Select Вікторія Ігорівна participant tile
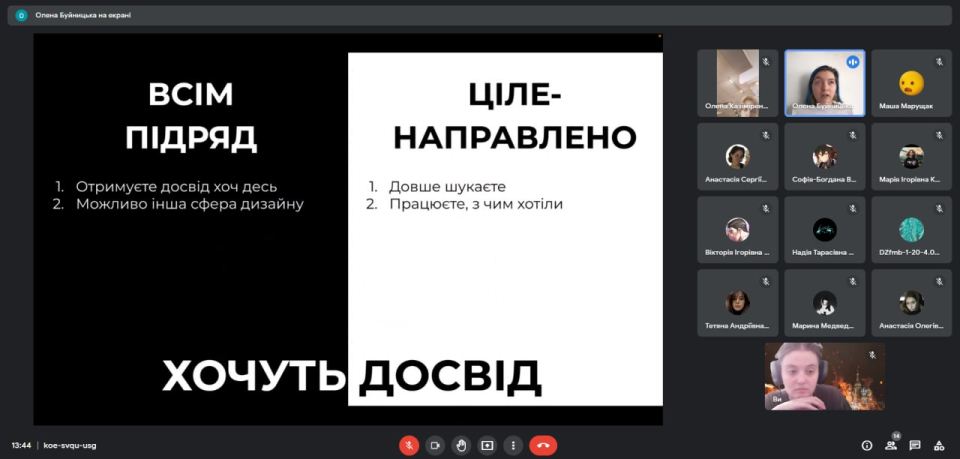The height and width of the screenshot is (459, 960). click(738, 230)
